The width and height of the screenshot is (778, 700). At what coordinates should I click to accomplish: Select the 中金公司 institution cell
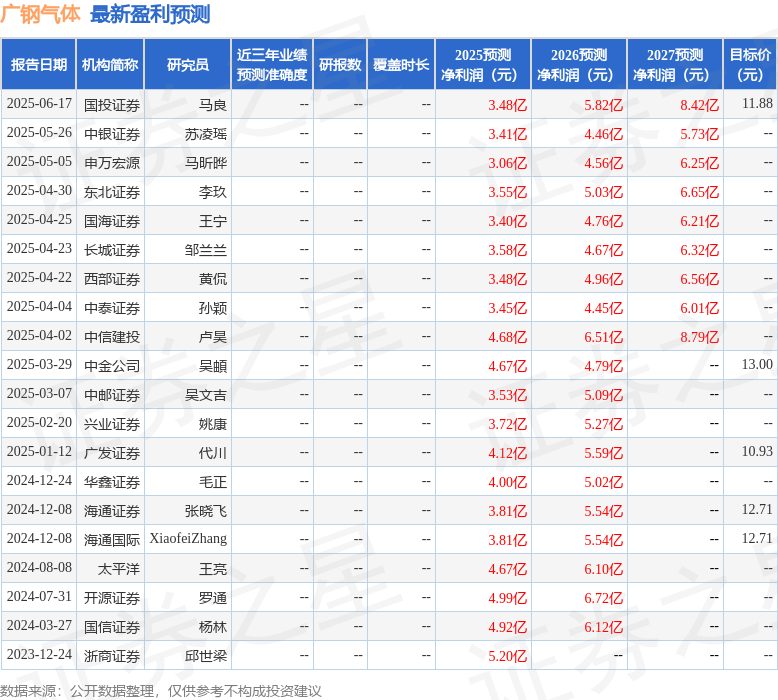(x=112, y=366)
